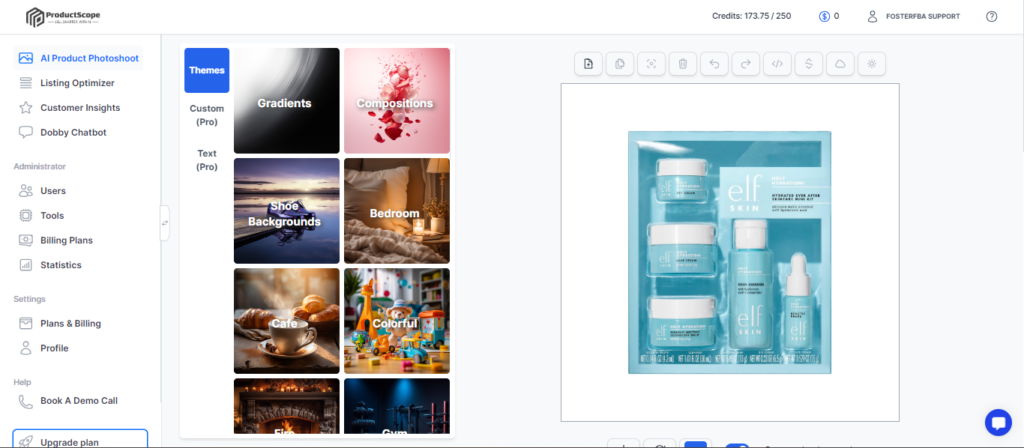This screenshot has width=1024, height=448.
Task: Click the blue dollar coin icon
Action: coord(824,16)
